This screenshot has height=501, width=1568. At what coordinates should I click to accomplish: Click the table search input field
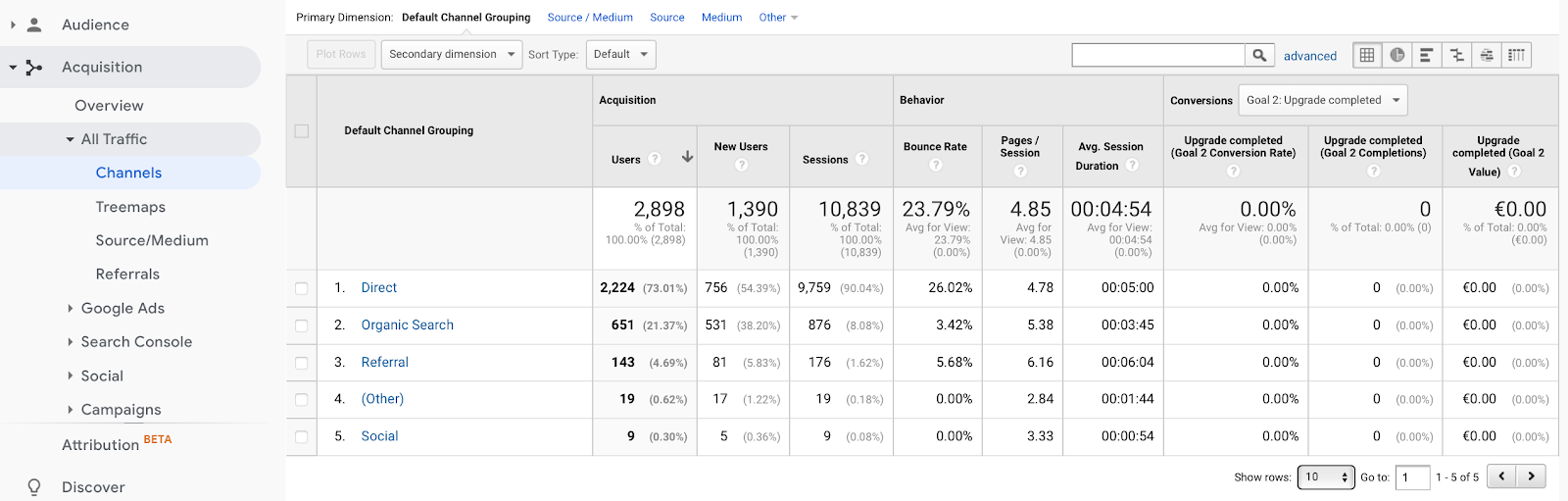(x=1157, y=55)
